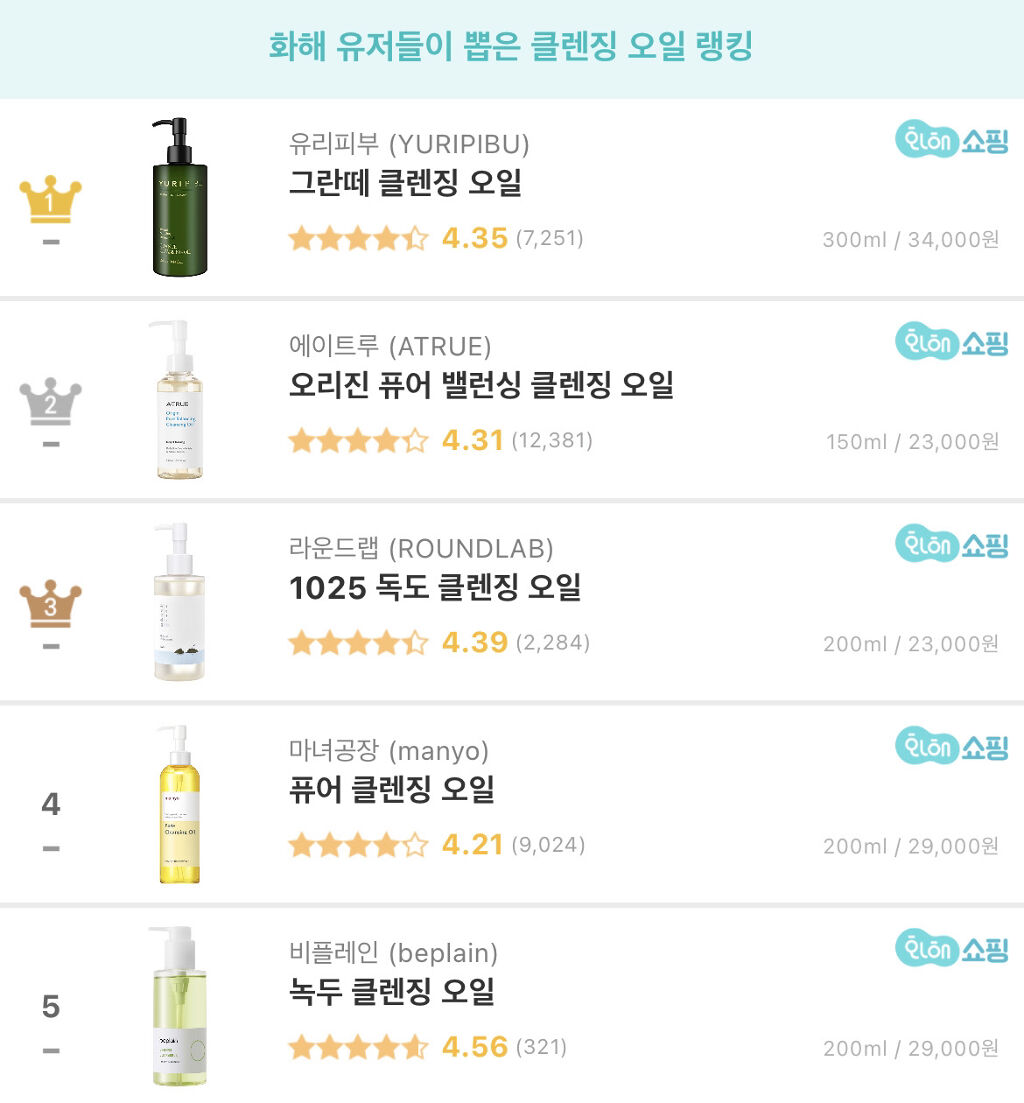Open the yellow manyo Pure Cleansing Oil image
This screenshot has height=1103, width=1024.
[x=179, y=805]
